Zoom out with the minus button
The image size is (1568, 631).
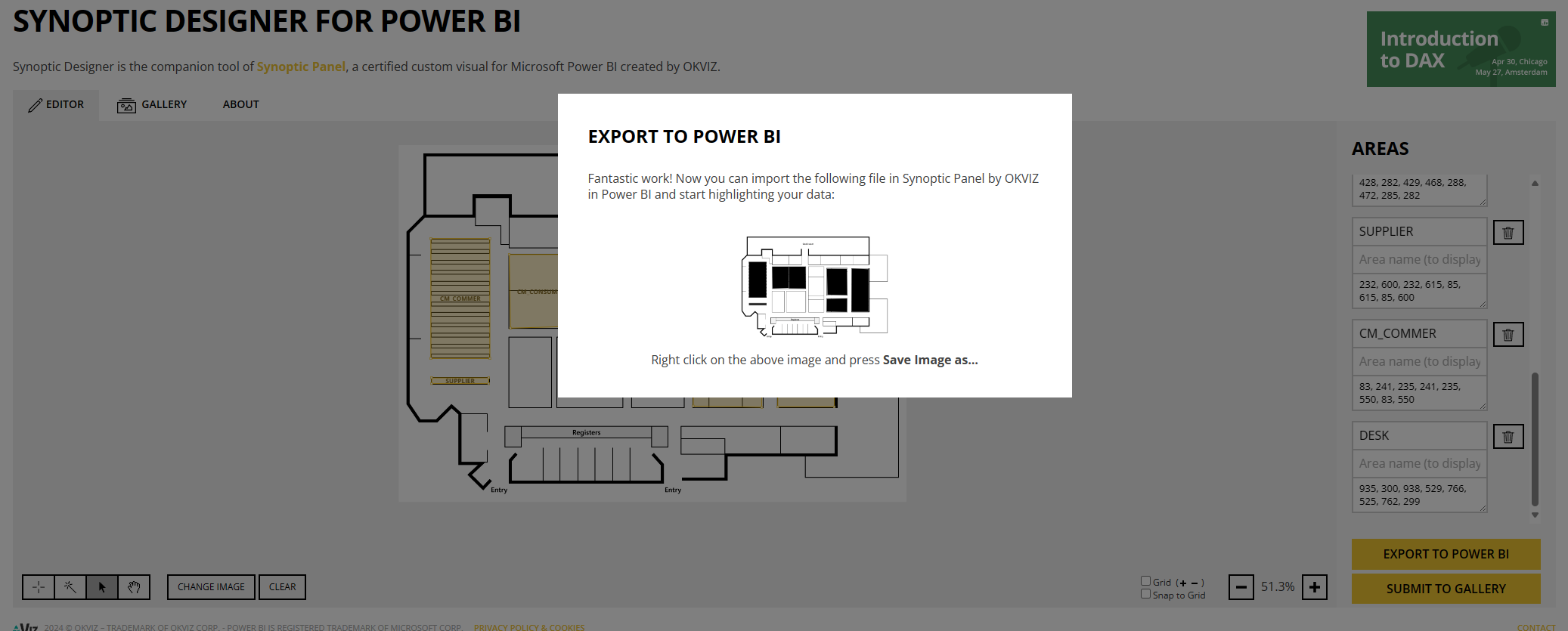tap(1241, 587)
